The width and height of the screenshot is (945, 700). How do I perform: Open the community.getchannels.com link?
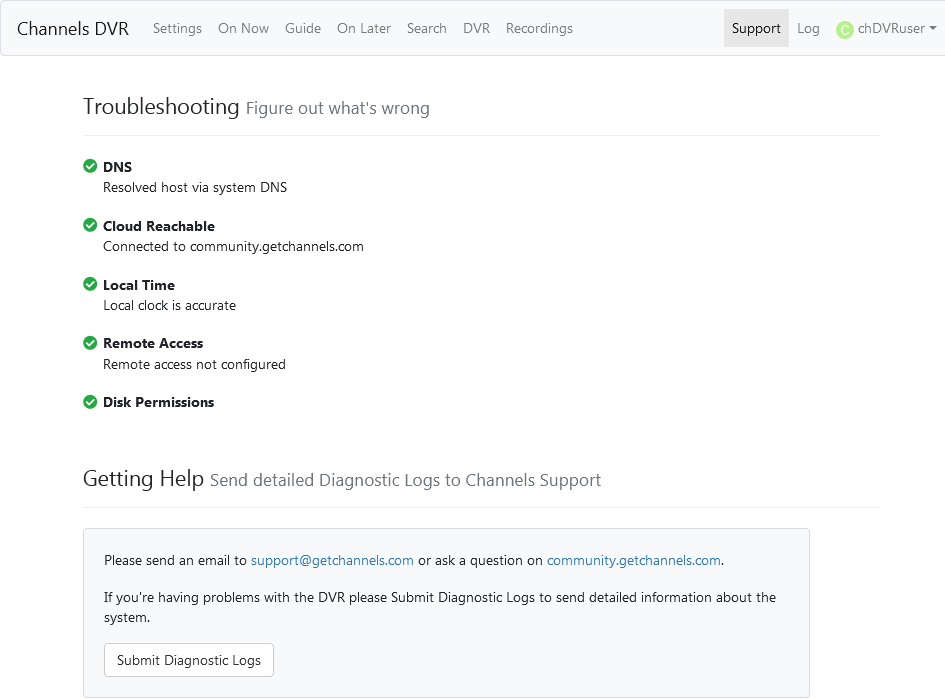(633, 560)
